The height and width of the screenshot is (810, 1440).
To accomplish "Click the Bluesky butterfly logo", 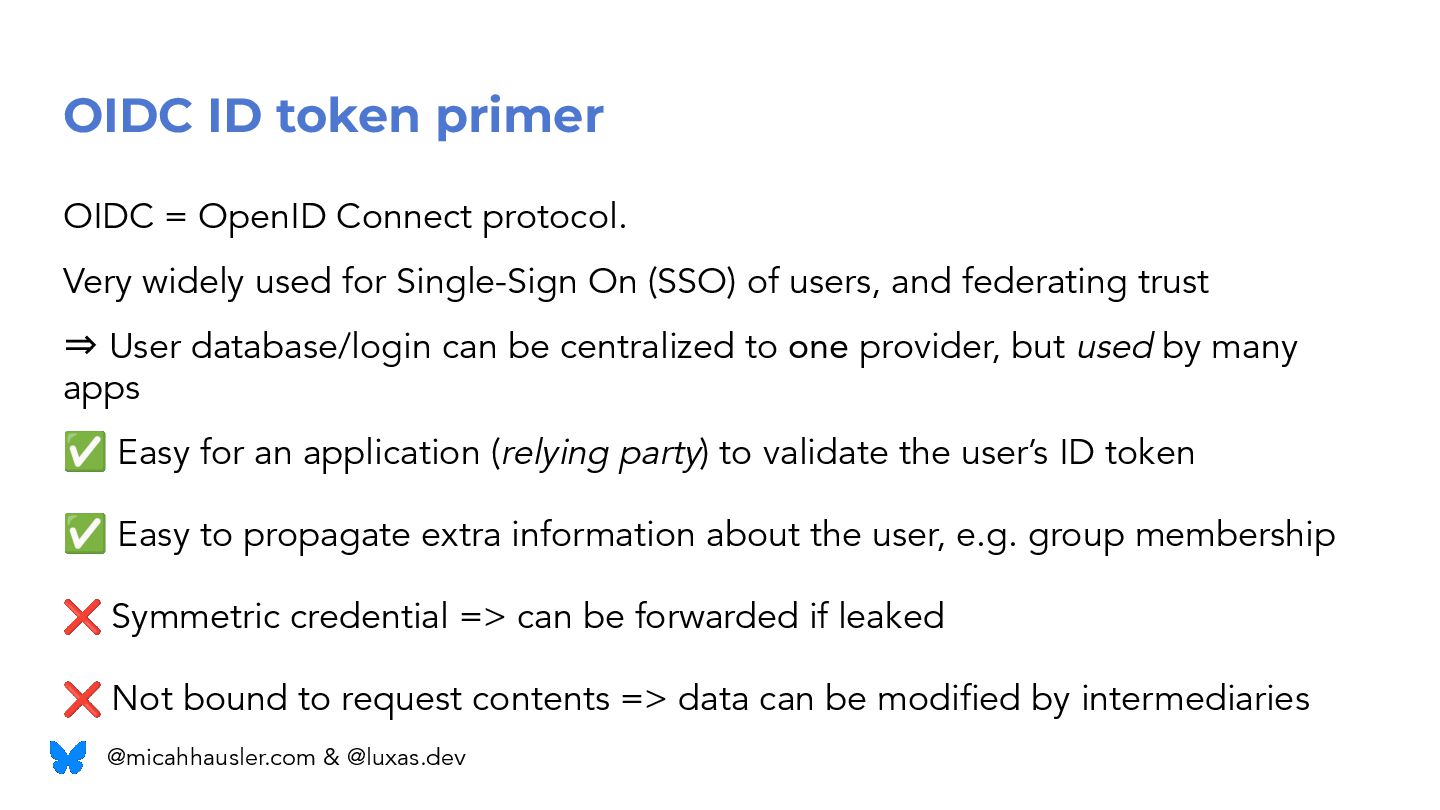I will coord(68,757).
